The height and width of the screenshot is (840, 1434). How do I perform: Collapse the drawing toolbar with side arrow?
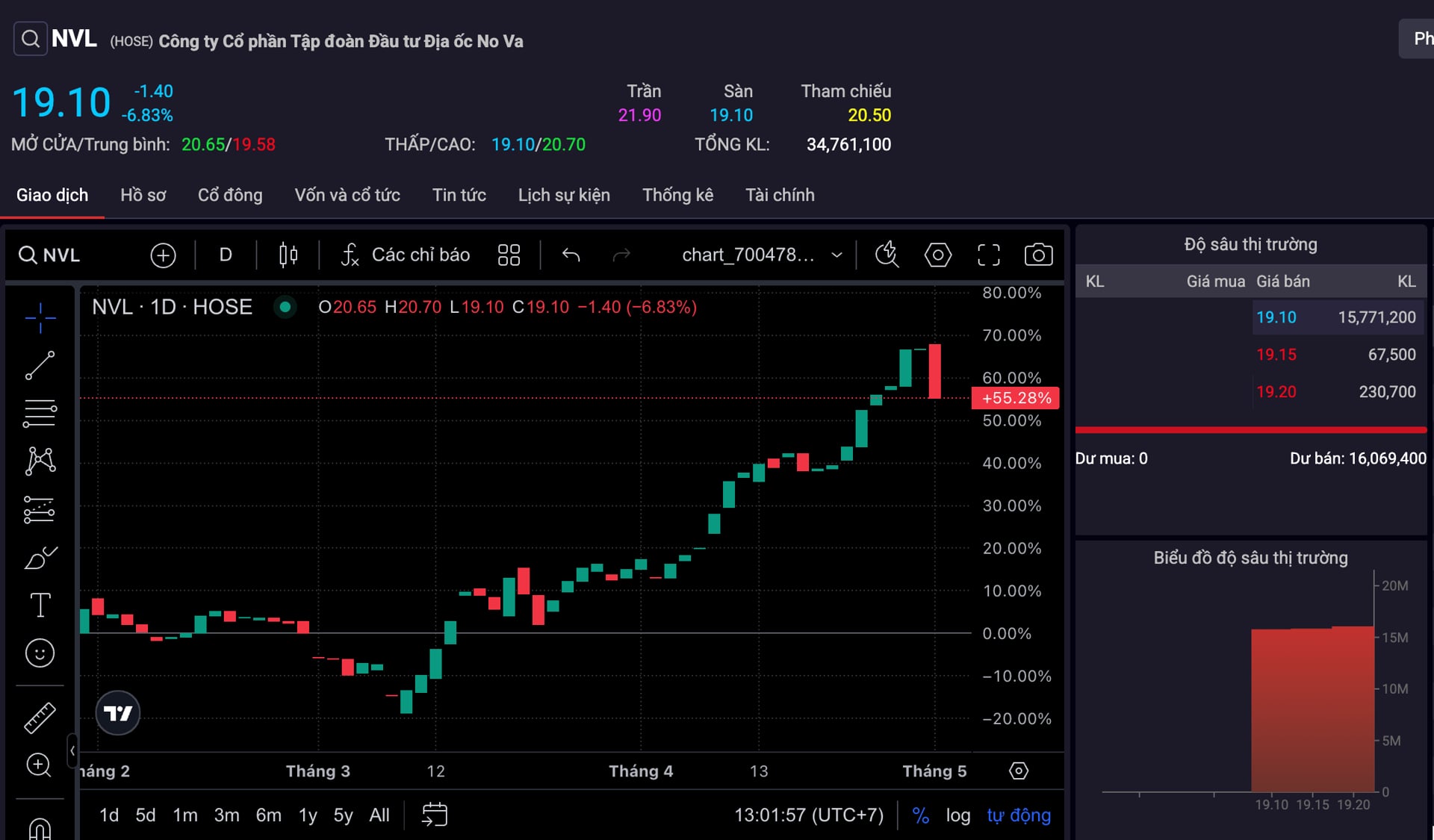click(72, 750)
